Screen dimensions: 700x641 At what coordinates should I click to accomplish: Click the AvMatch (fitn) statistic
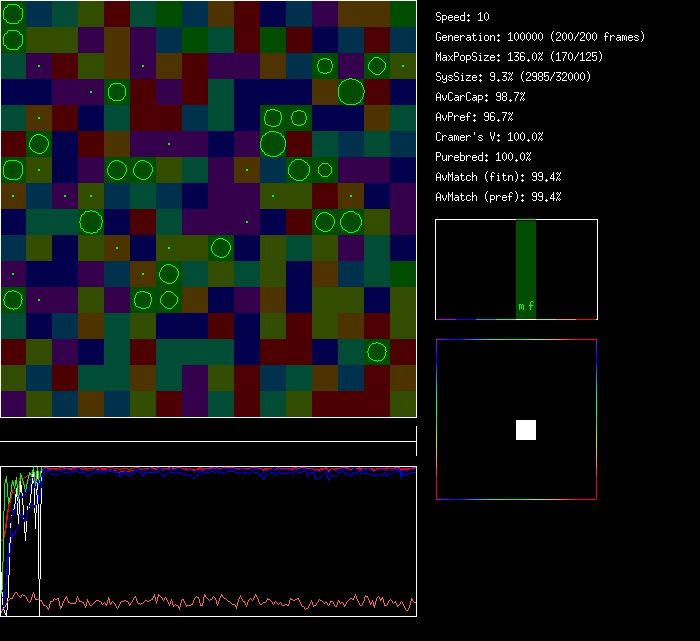coord(498,177)
